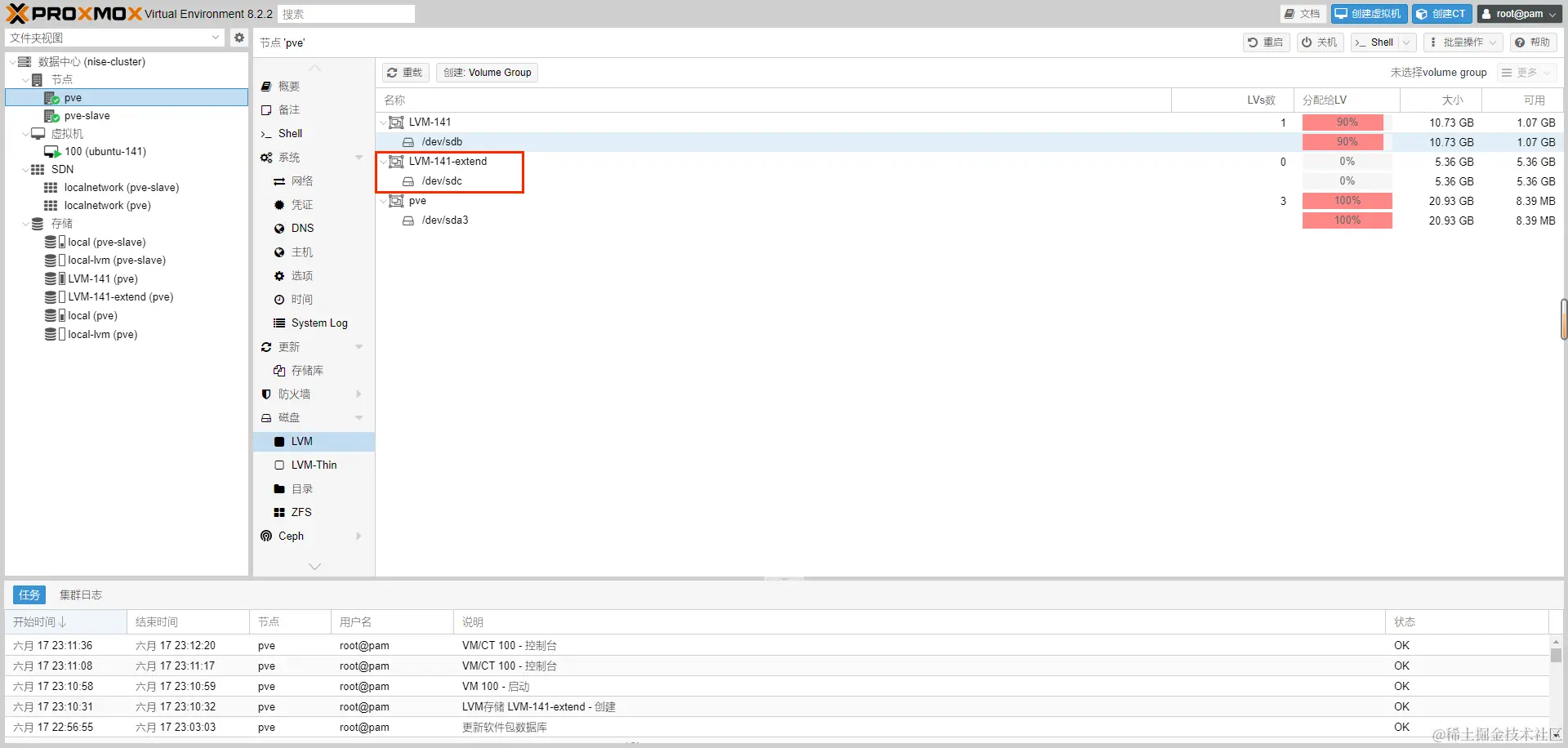Viewport: 1568px width, 748px height.
Task: Select the pve-slave node icon
Action: (x=51, y=116)
